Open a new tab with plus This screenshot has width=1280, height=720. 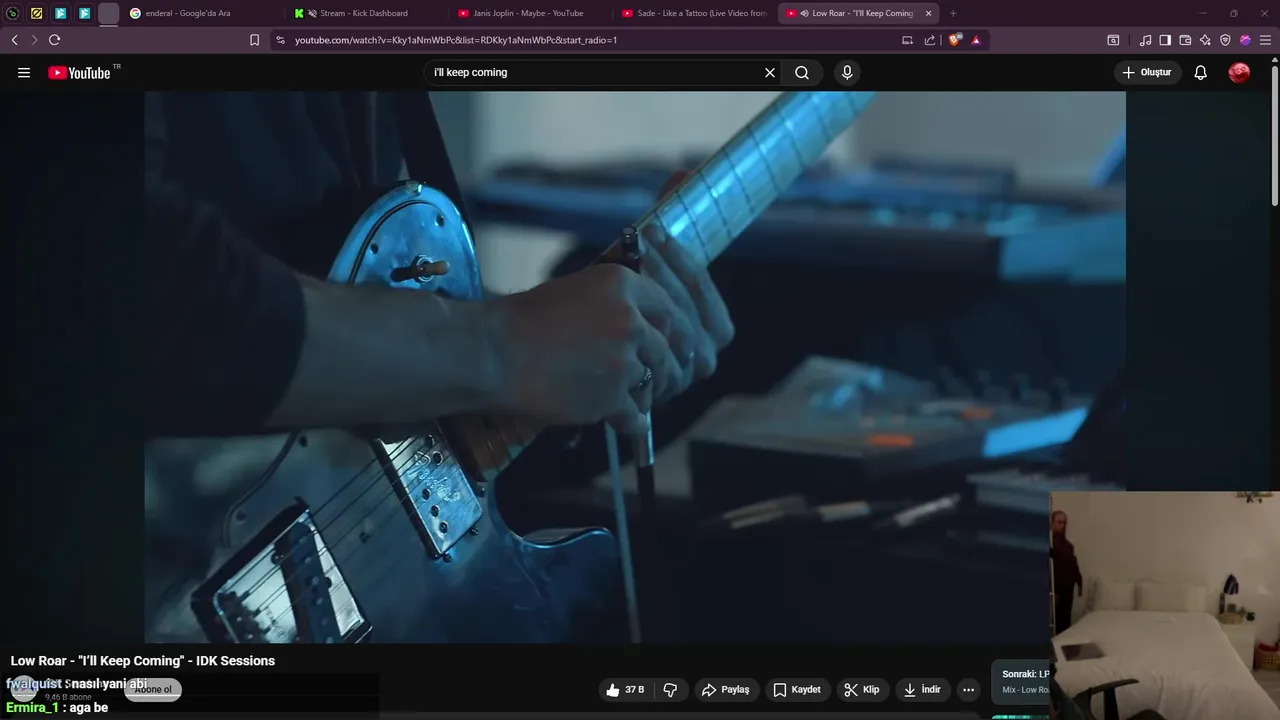pos(953,13)
